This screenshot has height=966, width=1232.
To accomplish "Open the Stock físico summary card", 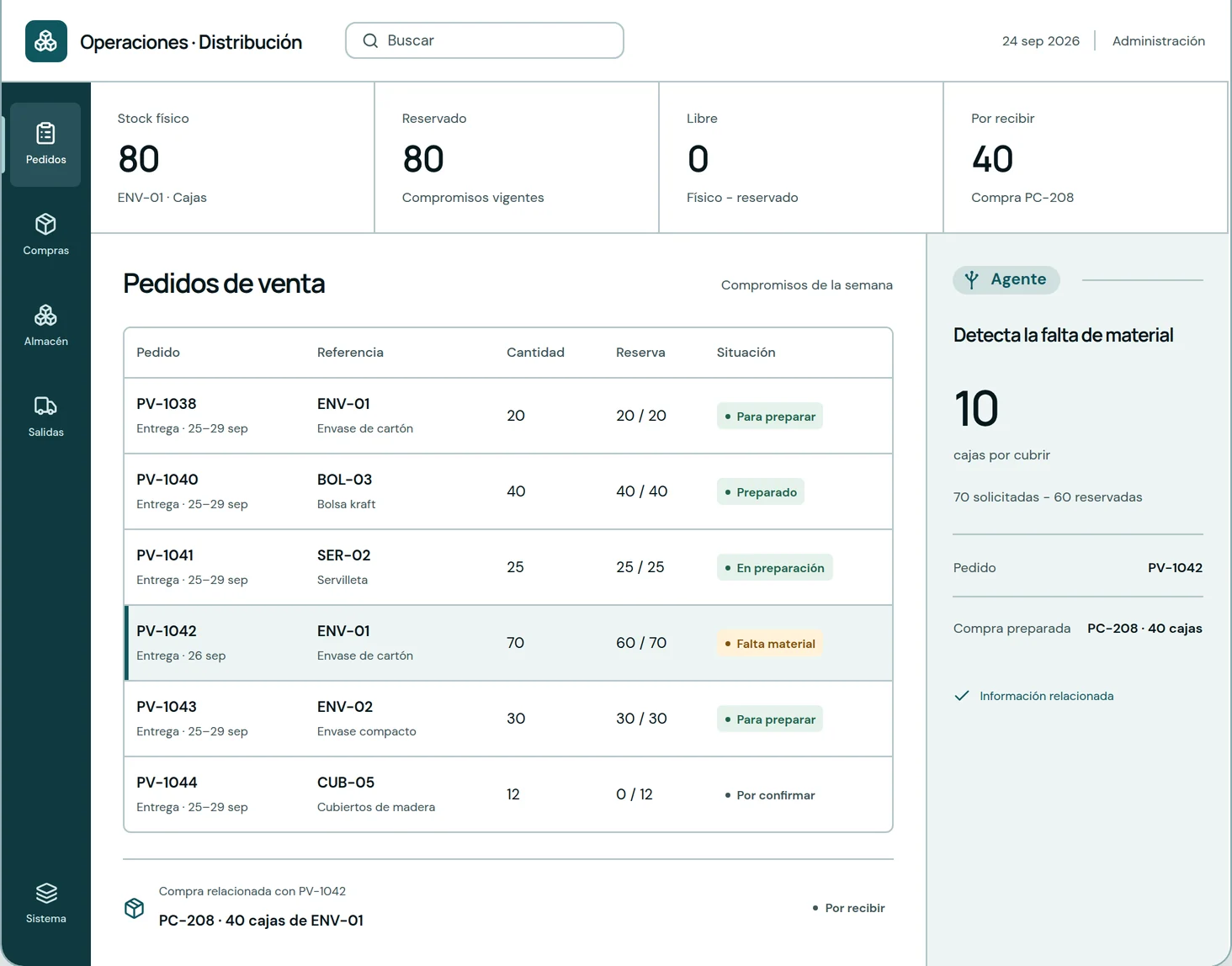I will pos(232,157).
